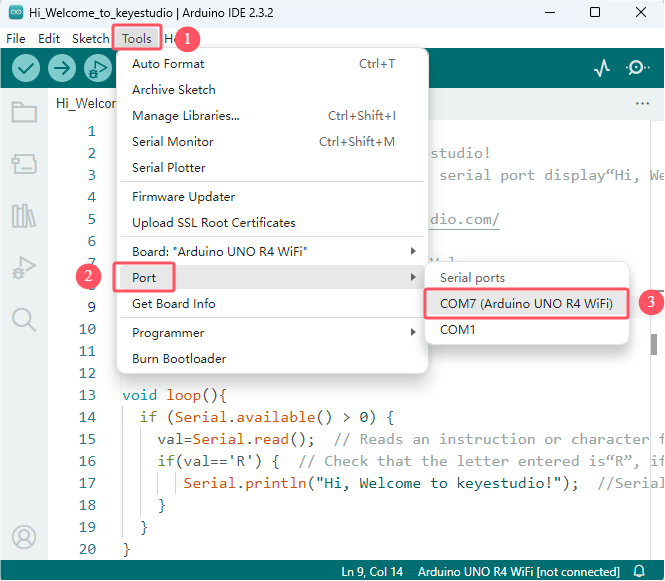The width and height of the screenshot is (665, 581).
Task: Select Get Board Info entry
Action: coord(272,304)
